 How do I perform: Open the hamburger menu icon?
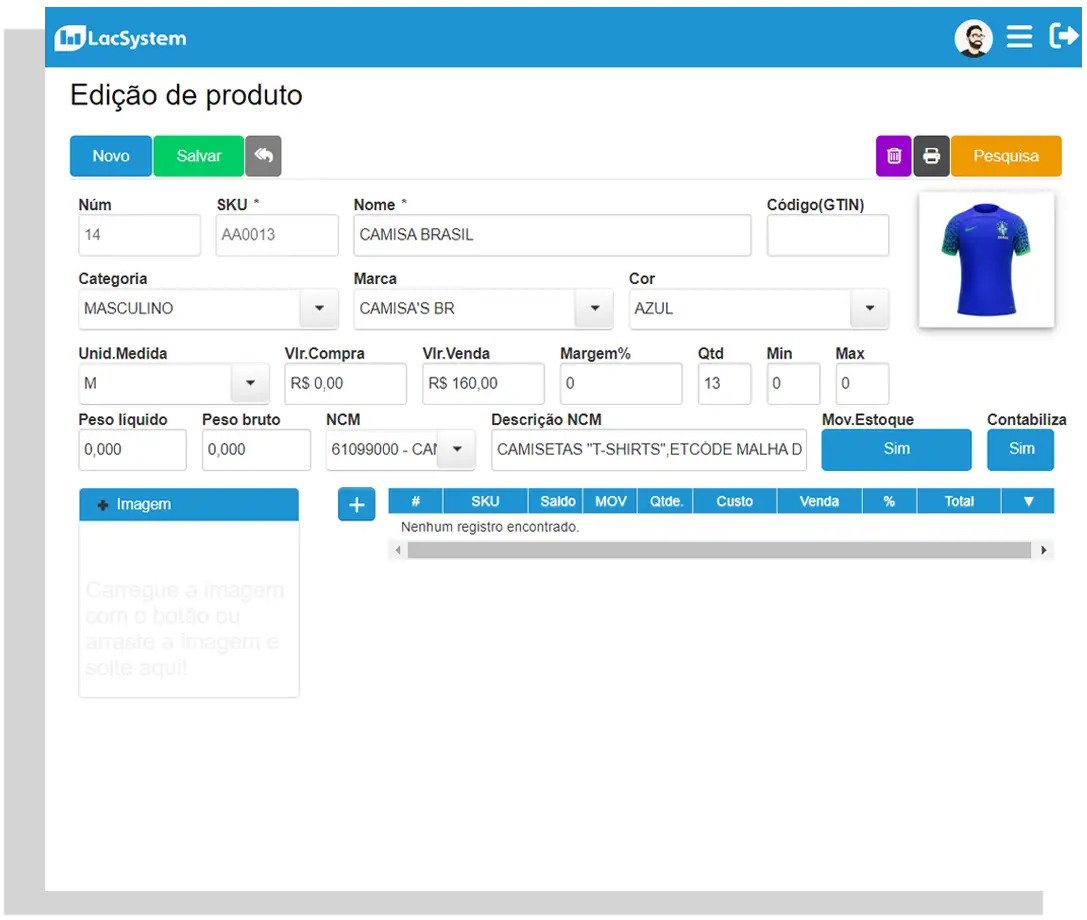pyautogui.click(x=1019, y=38)
